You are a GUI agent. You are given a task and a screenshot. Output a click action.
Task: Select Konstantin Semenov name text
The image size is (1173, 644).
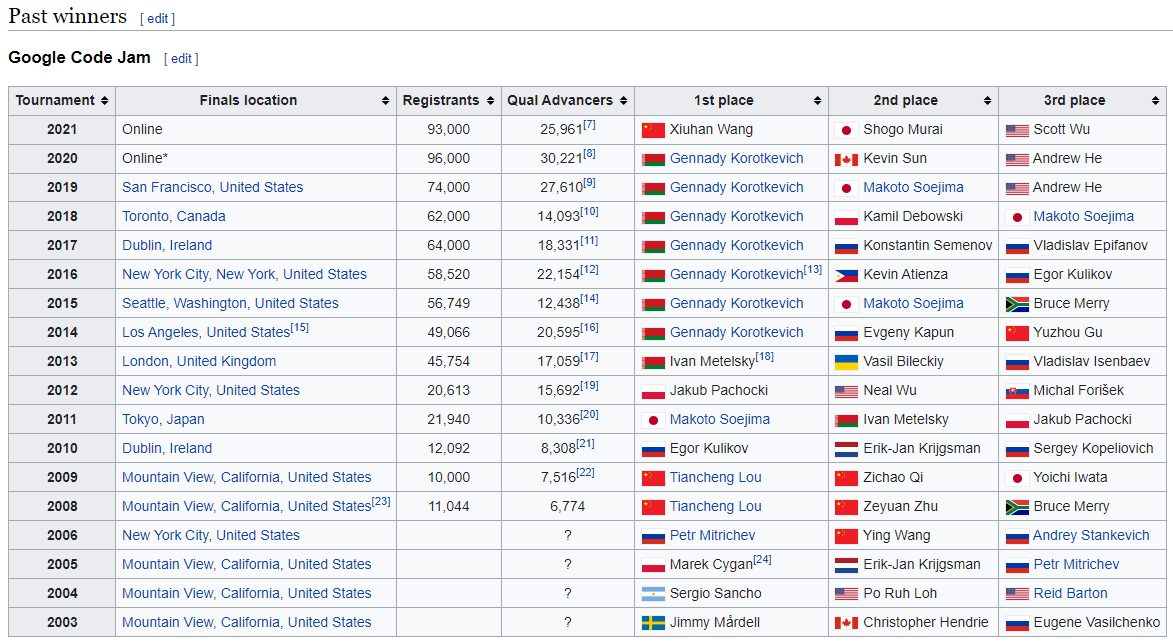pyautogui.click(x=928, y=245)
